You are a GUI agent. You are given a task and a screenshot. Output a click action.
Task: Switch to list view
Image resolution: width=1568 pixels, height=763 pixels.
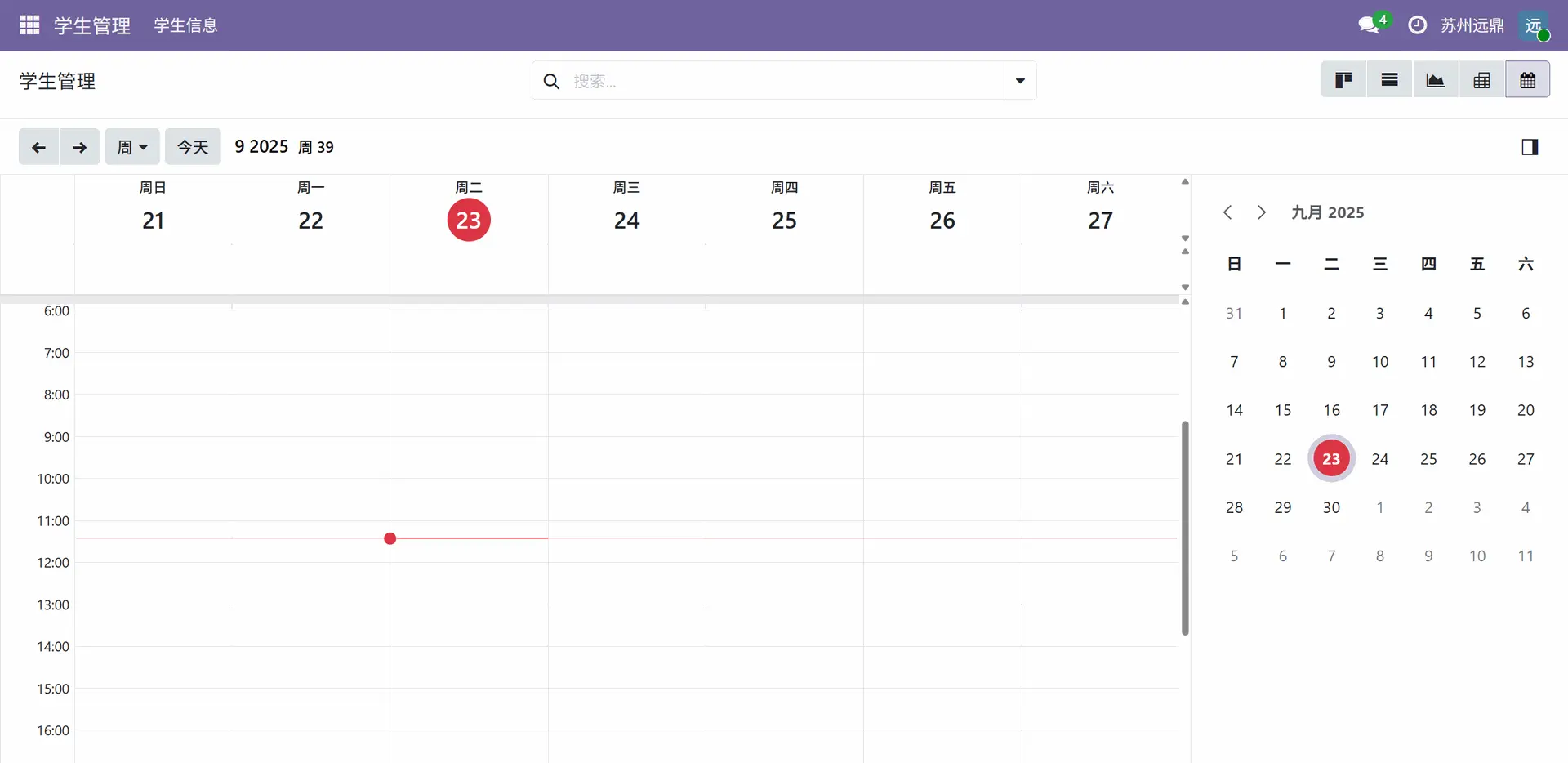pos(1389,80)
